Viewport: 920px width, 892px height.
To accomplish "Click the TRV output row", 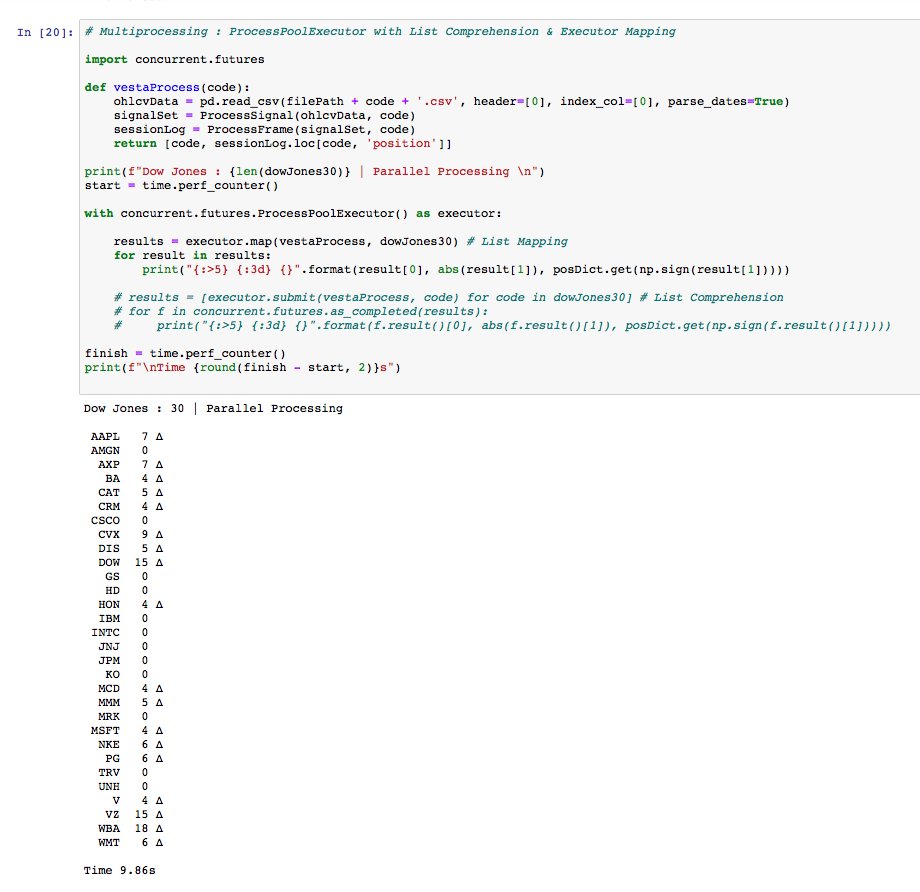I will tap(123, 773).
